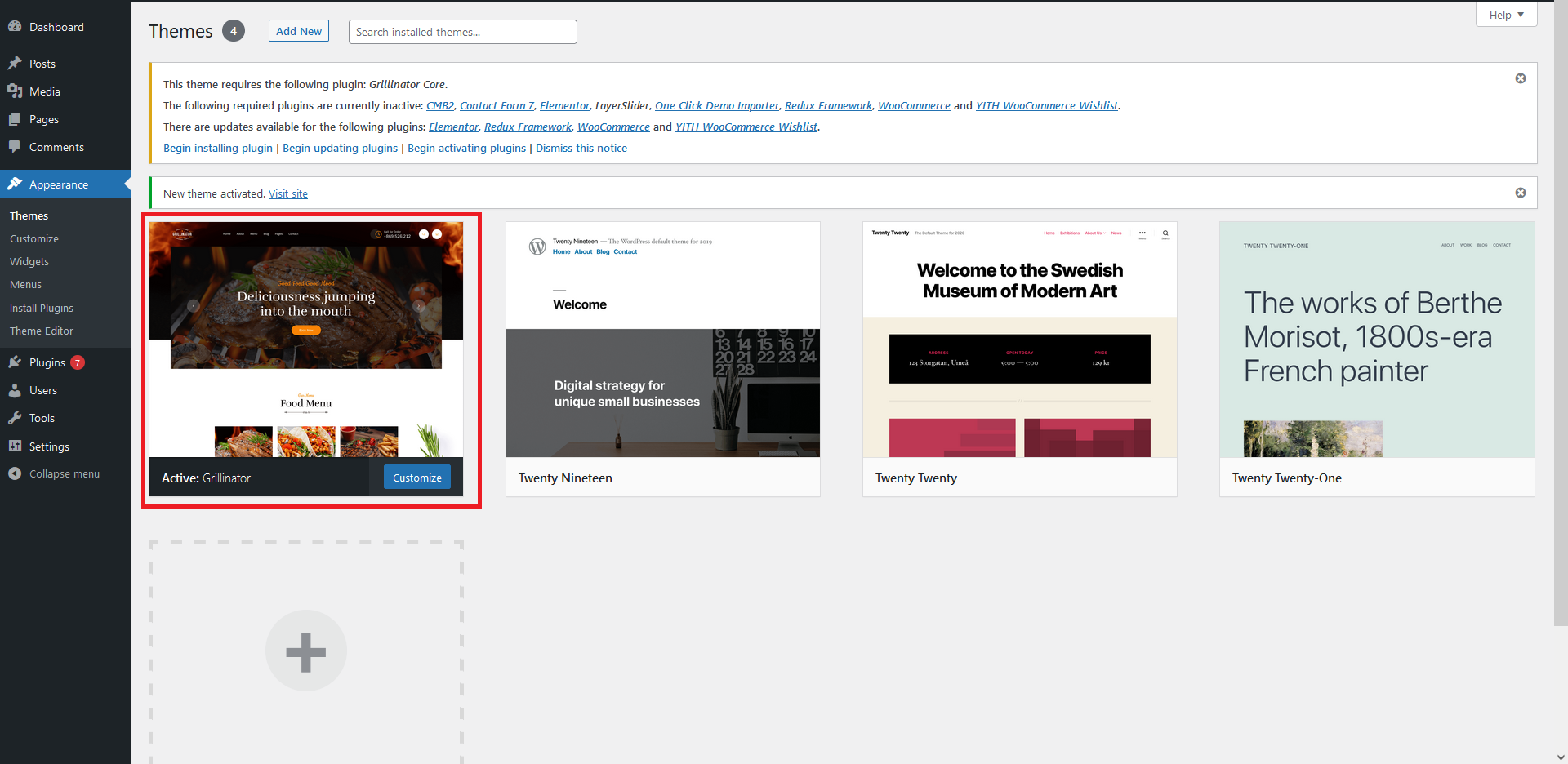Expand the Help dropdown tab
1568x764 pixels.
coord(1506,15)
